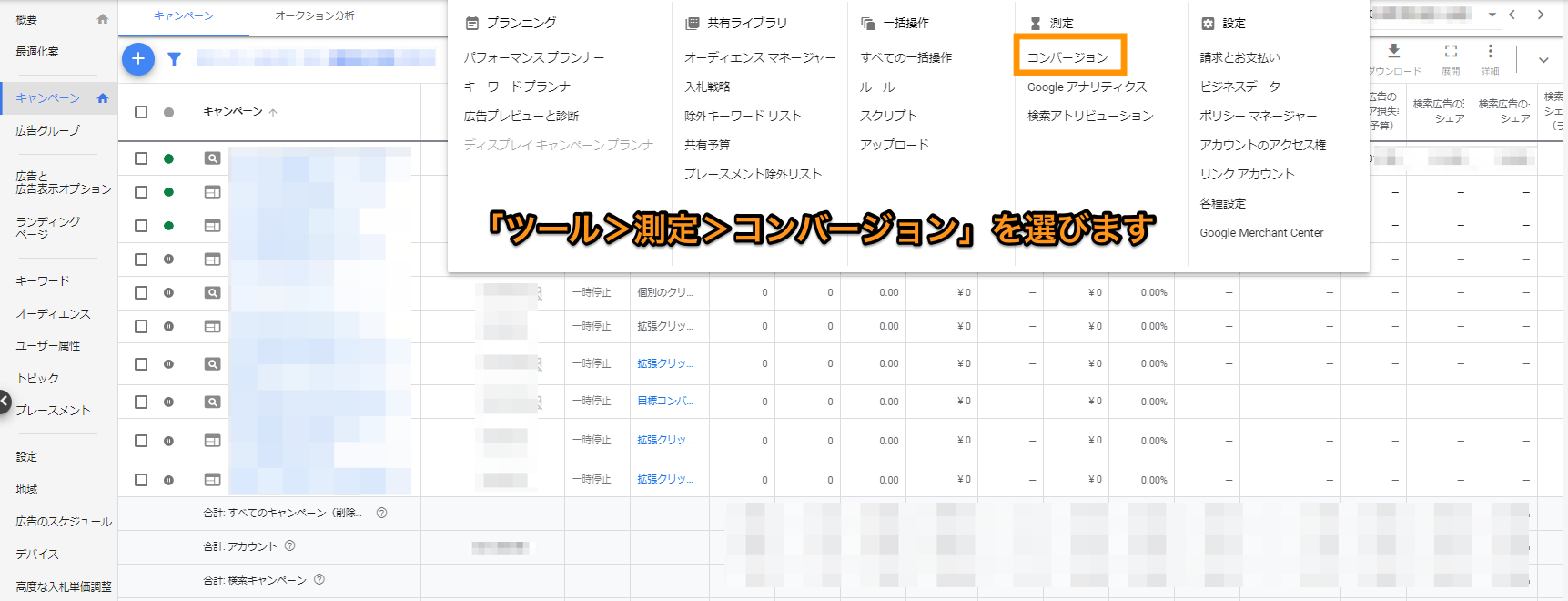Open 検索アトリビューション menu item
This screenshot has height=601, width=1568.
coord(1090,116)
